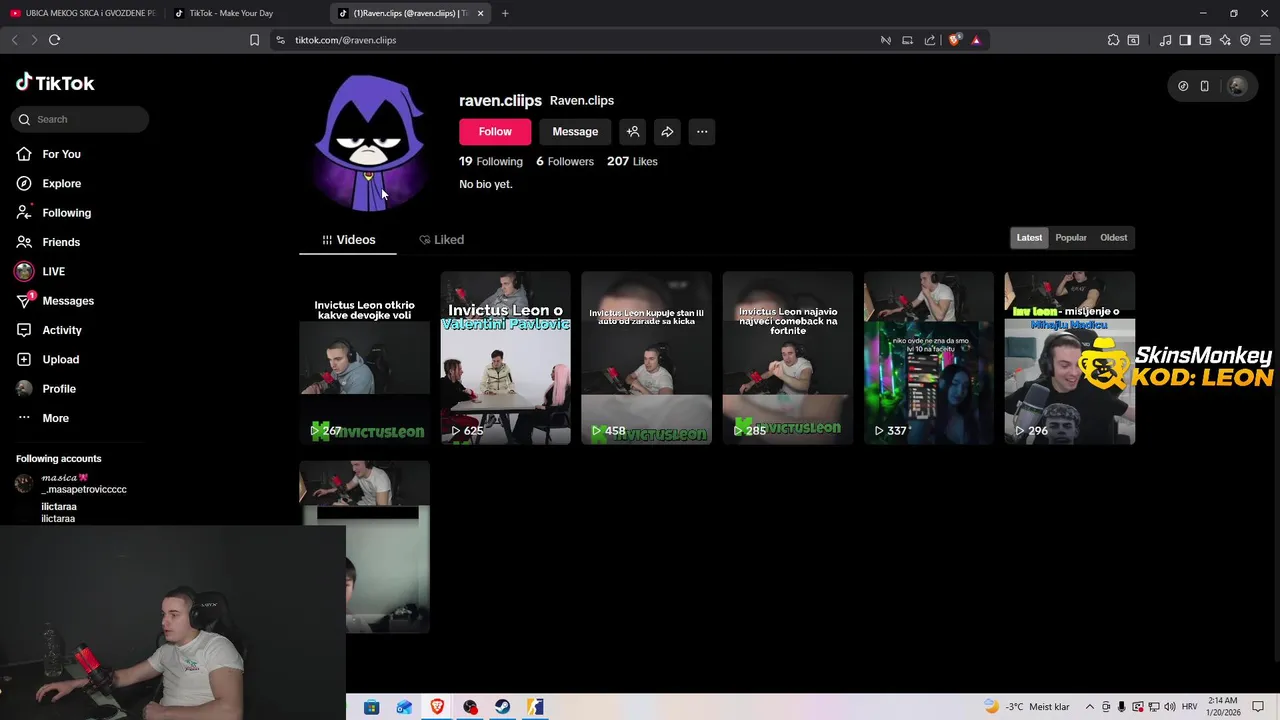Click the tiktok.com address bar

point(575,40)
